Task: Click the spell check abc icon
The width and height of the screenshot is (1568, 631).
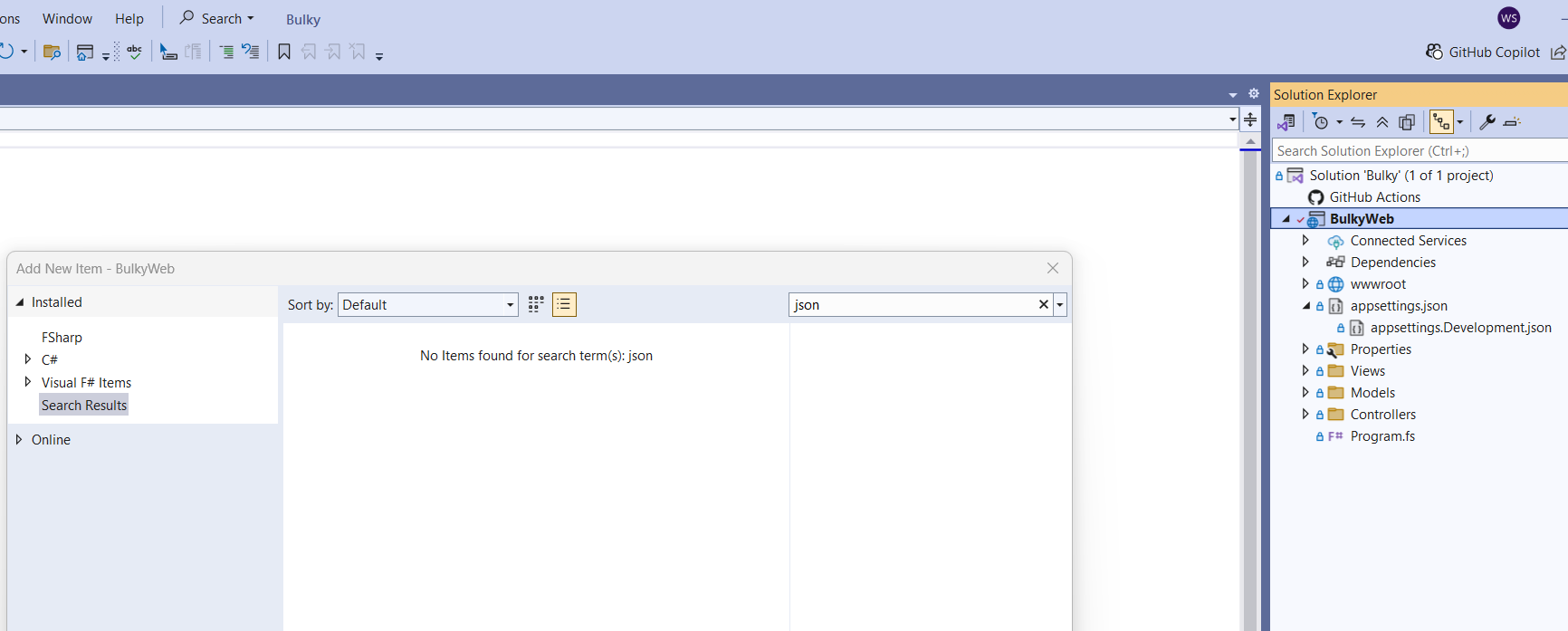Action: (x=134, y=52)
